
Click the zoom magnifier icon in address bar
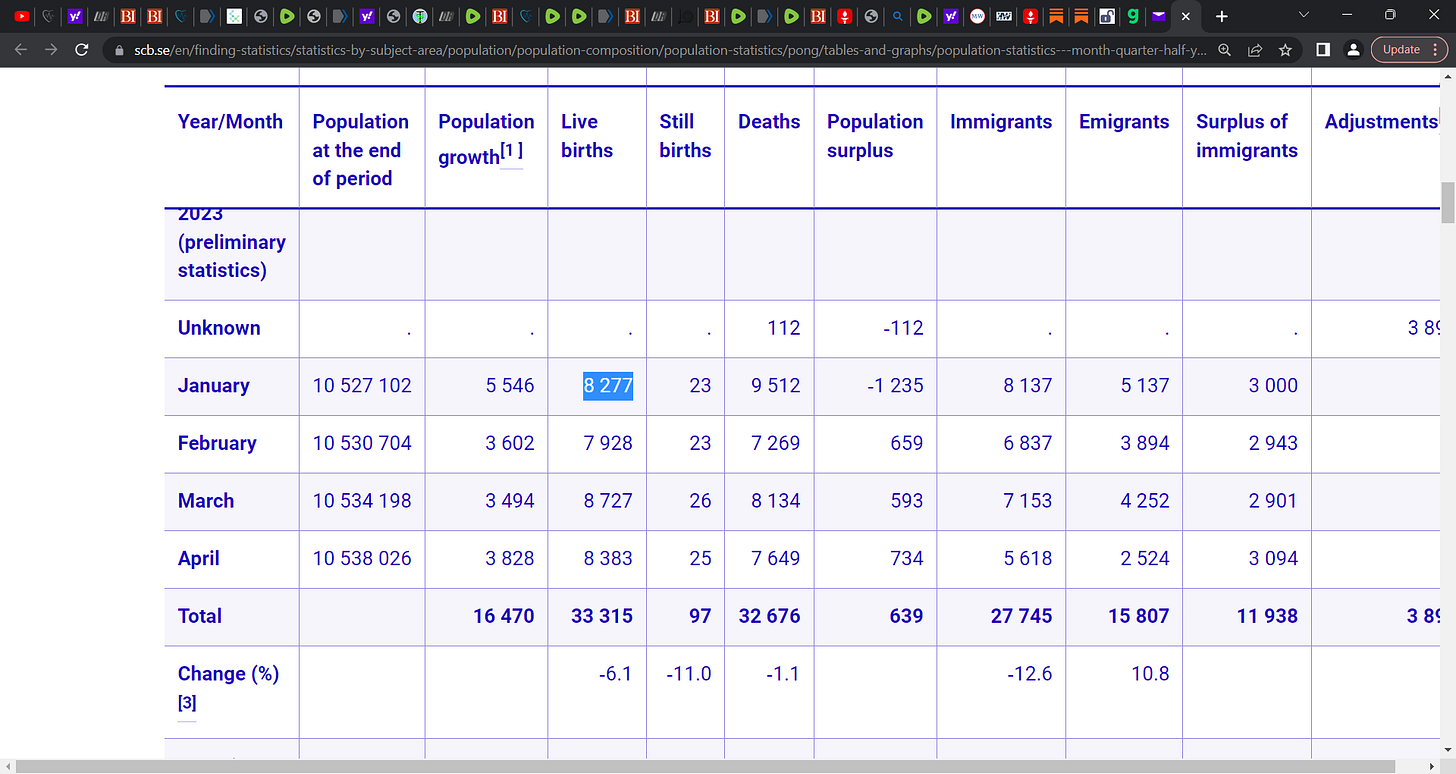click(x=1224, y=49)
